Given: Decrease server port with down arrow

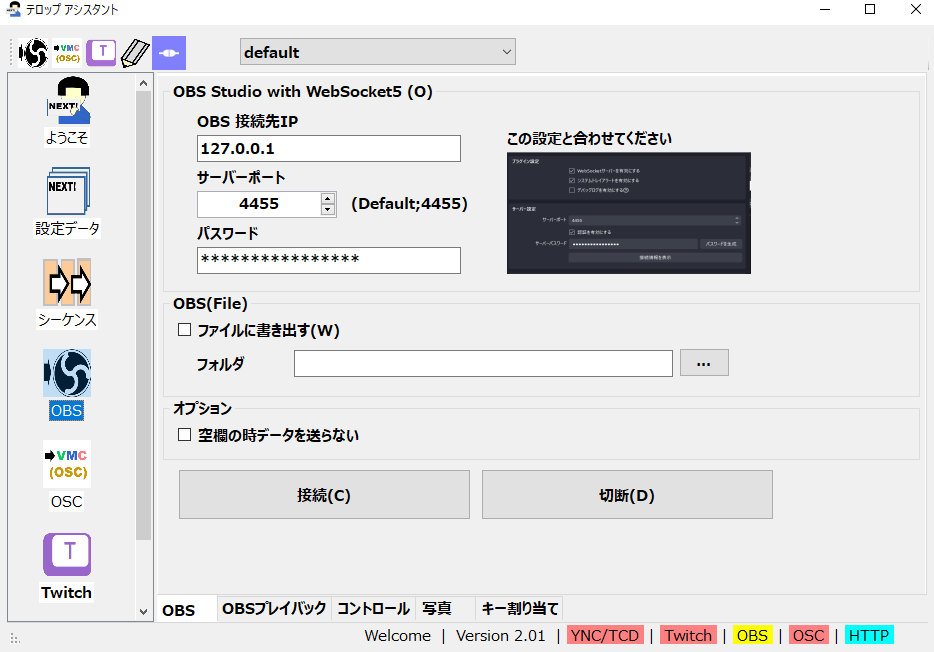Looking at the screenshot, I should tap(328, 210).
